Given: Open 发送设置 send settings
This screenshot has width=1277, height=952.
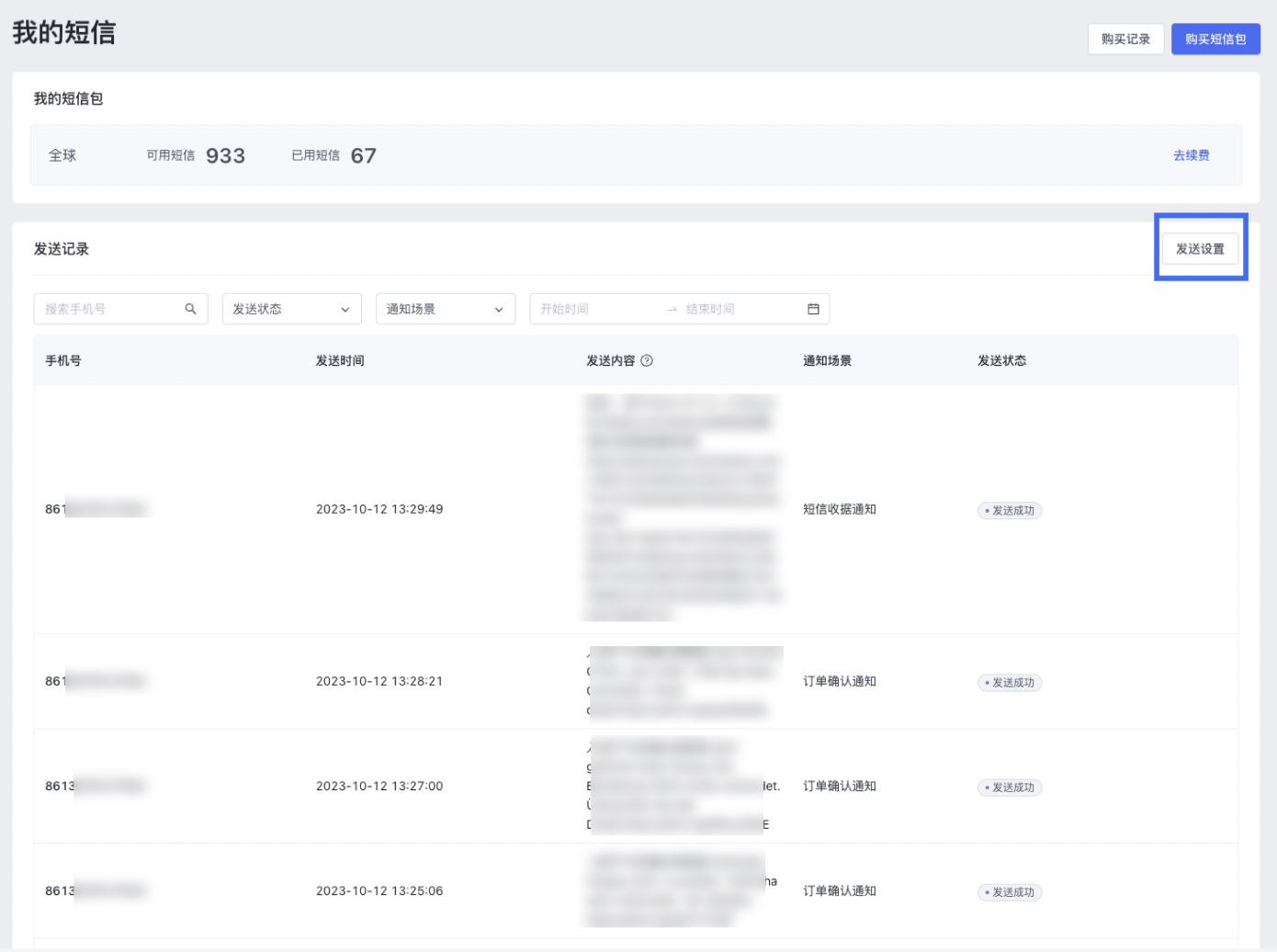Looking at the screenshot, I should 1200,249.
